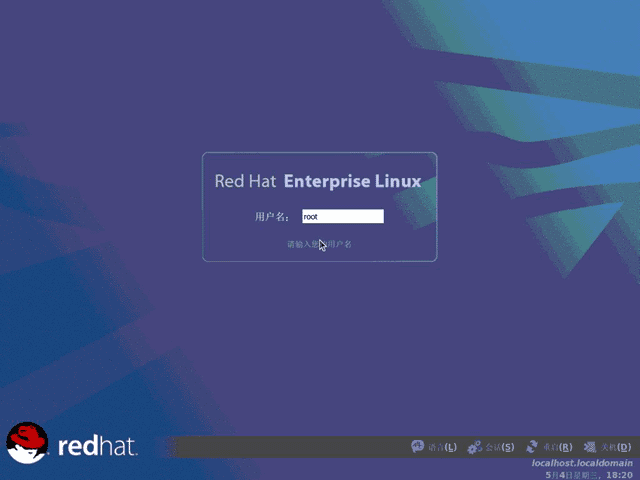The width and height of the screenshot is (640, 480).
Task: Focus the username field containing root
Action: [343, 216]
